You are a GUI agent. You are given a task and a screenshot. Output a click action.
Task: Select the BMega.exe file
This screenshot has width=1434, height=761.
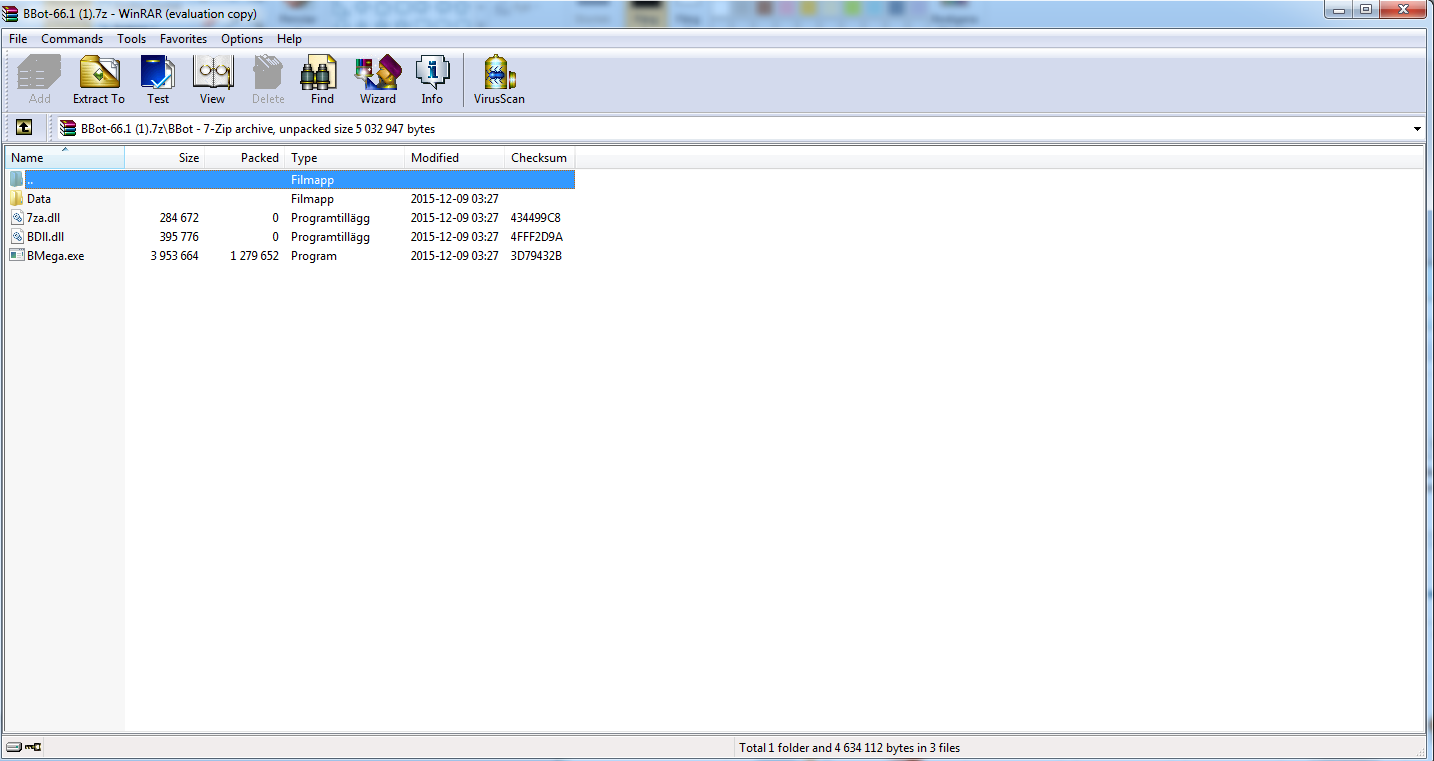55,256
